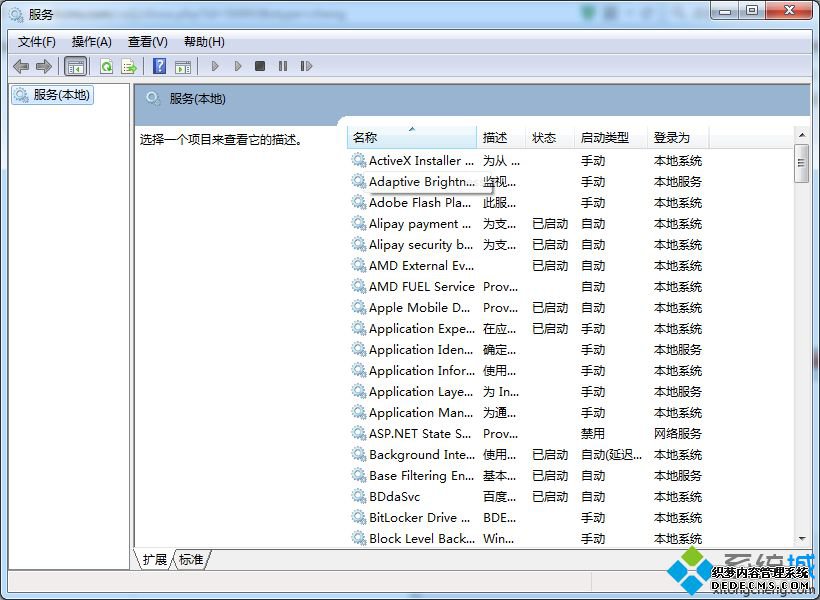Viewport: 820px width, 600px height.
Task: Sort by the 描述 column header
Action: pos(500,138)
